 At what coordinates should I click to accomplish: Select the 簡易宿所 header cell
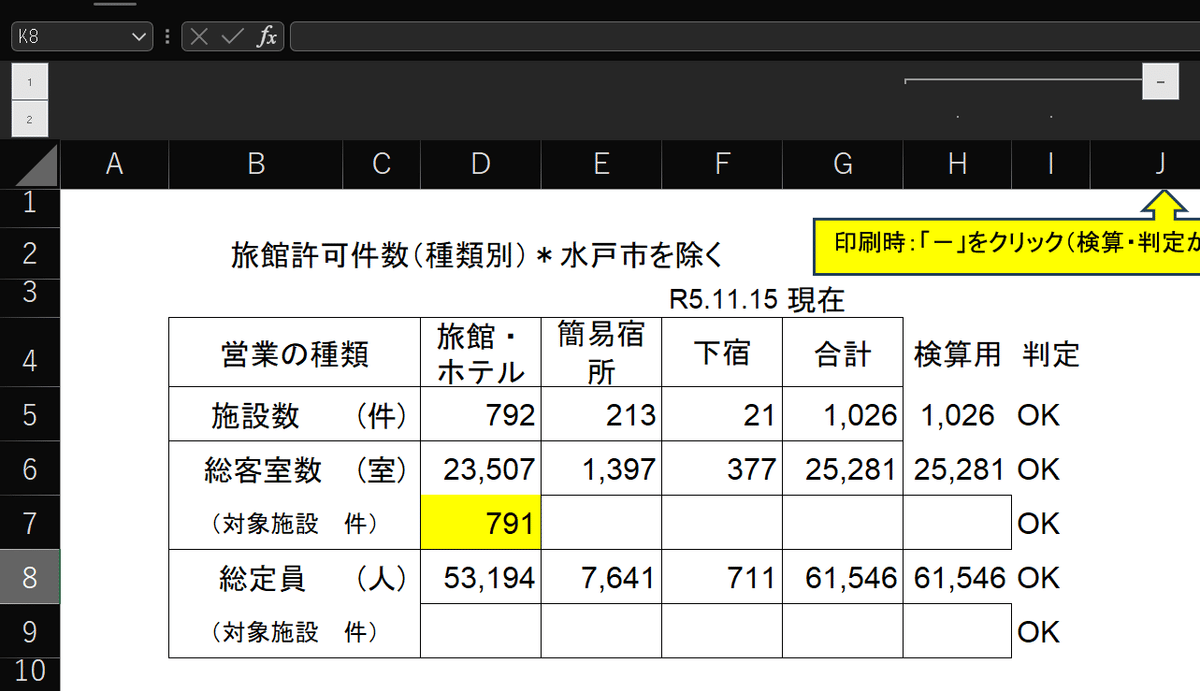point(601,353)
